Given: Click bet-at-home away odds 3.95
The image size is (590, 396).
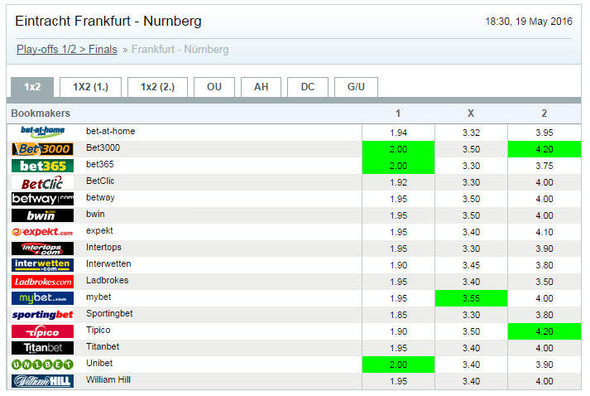Looking at the screenshot, I should pos(544,133).
